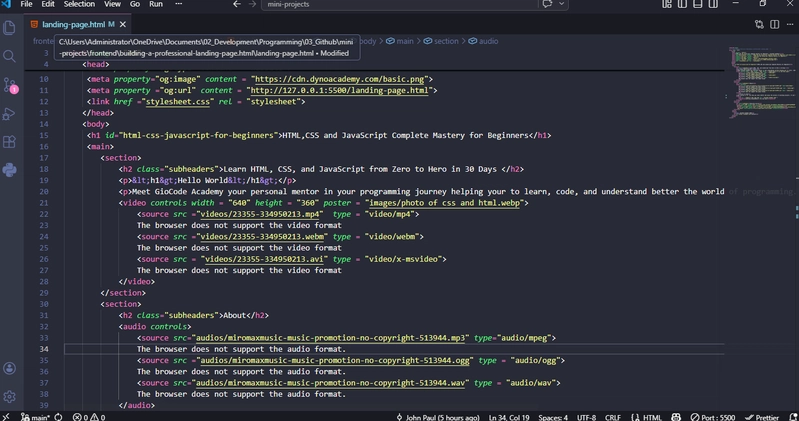Open the Extensions view
The height and width of the screenshot is (421, 799).
pyautogui.click(x=9, y=142)
